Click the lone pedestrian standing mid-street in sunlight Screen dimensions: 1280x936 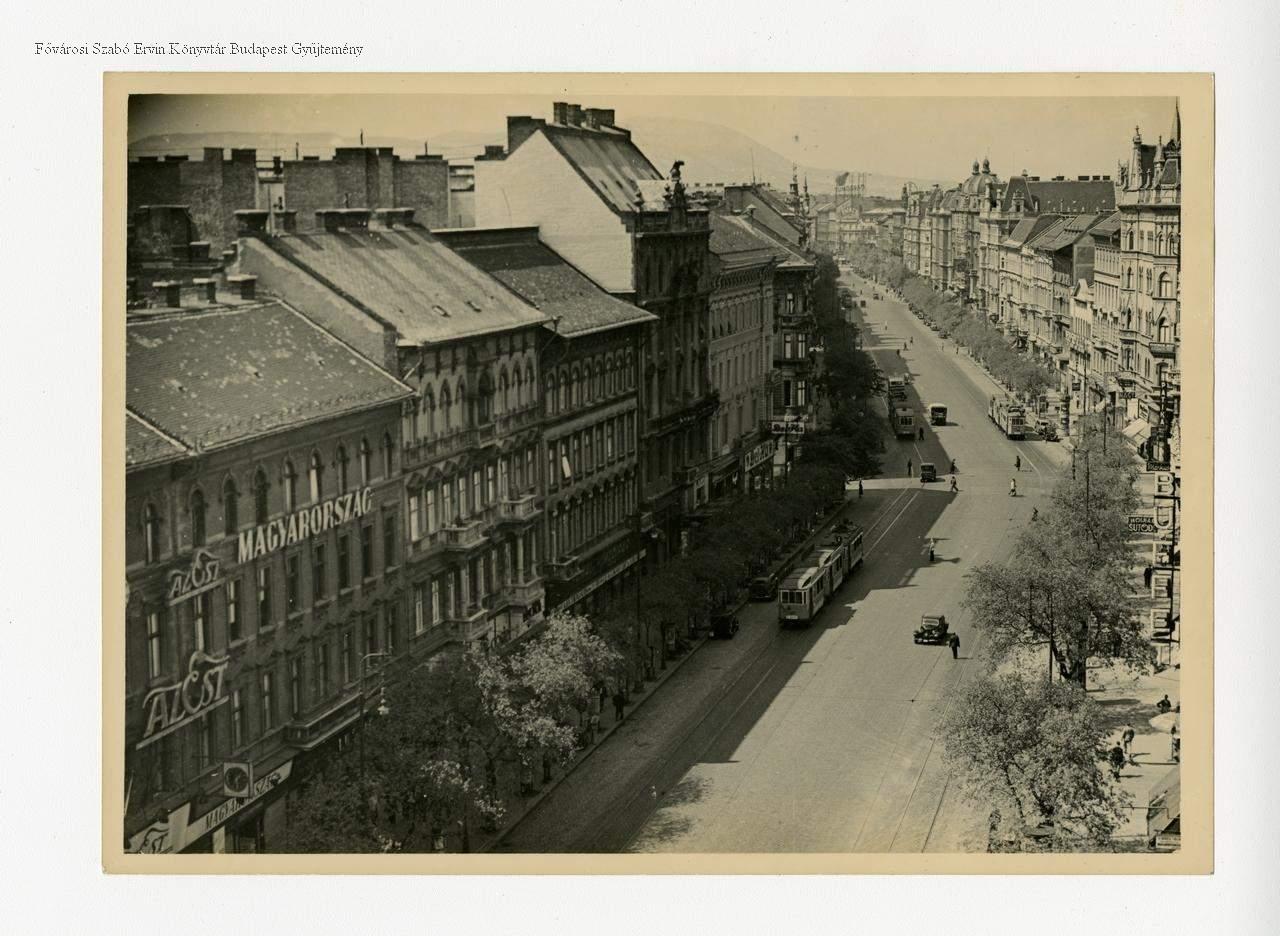[x=932, y=550]
